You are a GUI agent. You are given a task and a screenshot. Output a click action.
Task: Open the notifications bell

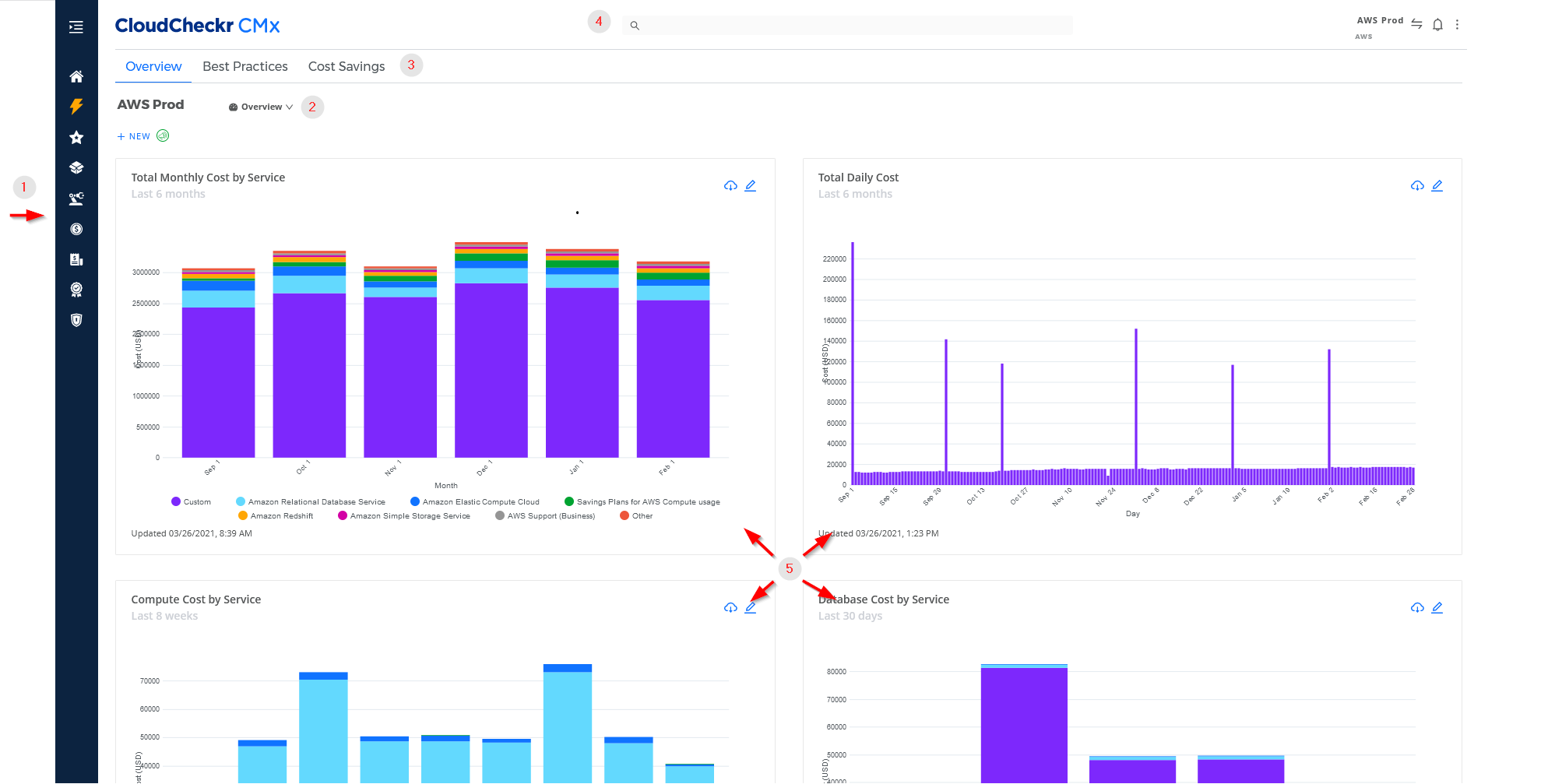pyautogui.click(x=1437, y=25)
